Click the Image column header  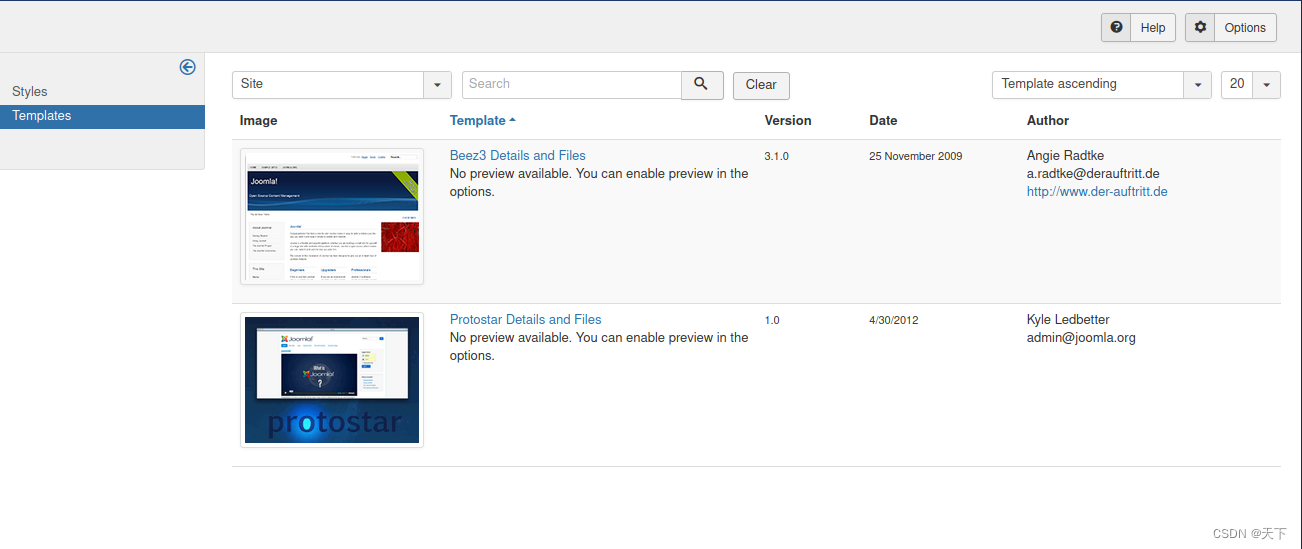(x=259, y=120)
